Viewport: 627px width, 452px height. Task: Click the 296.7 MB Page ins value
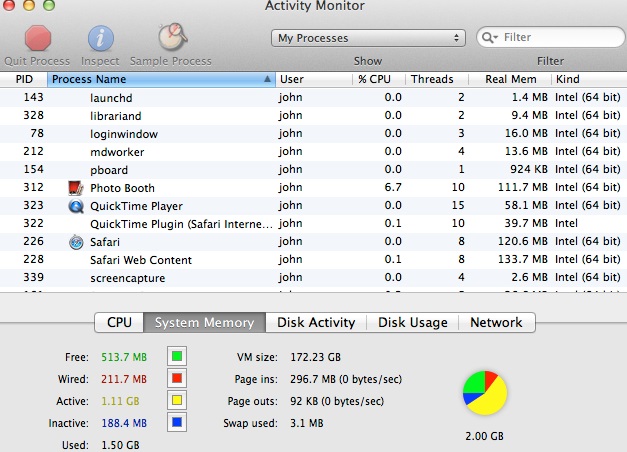click(313, 379)
